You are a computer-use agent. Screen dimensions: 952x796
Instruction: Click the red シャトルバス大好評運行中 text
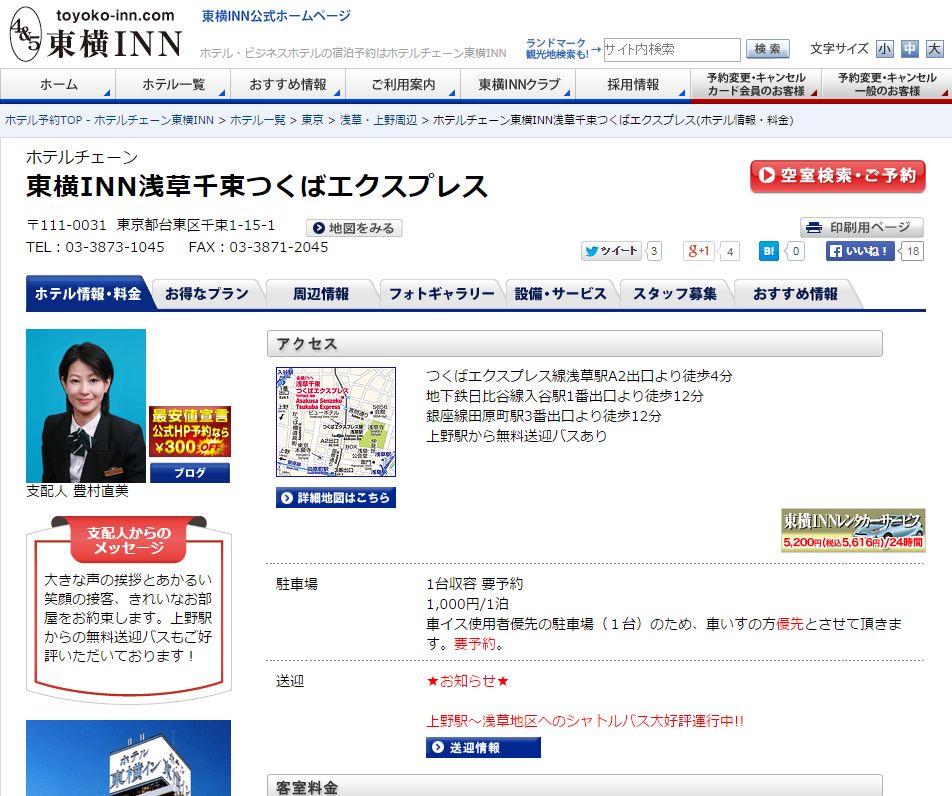pyautogui.click(x=585, y=721)
